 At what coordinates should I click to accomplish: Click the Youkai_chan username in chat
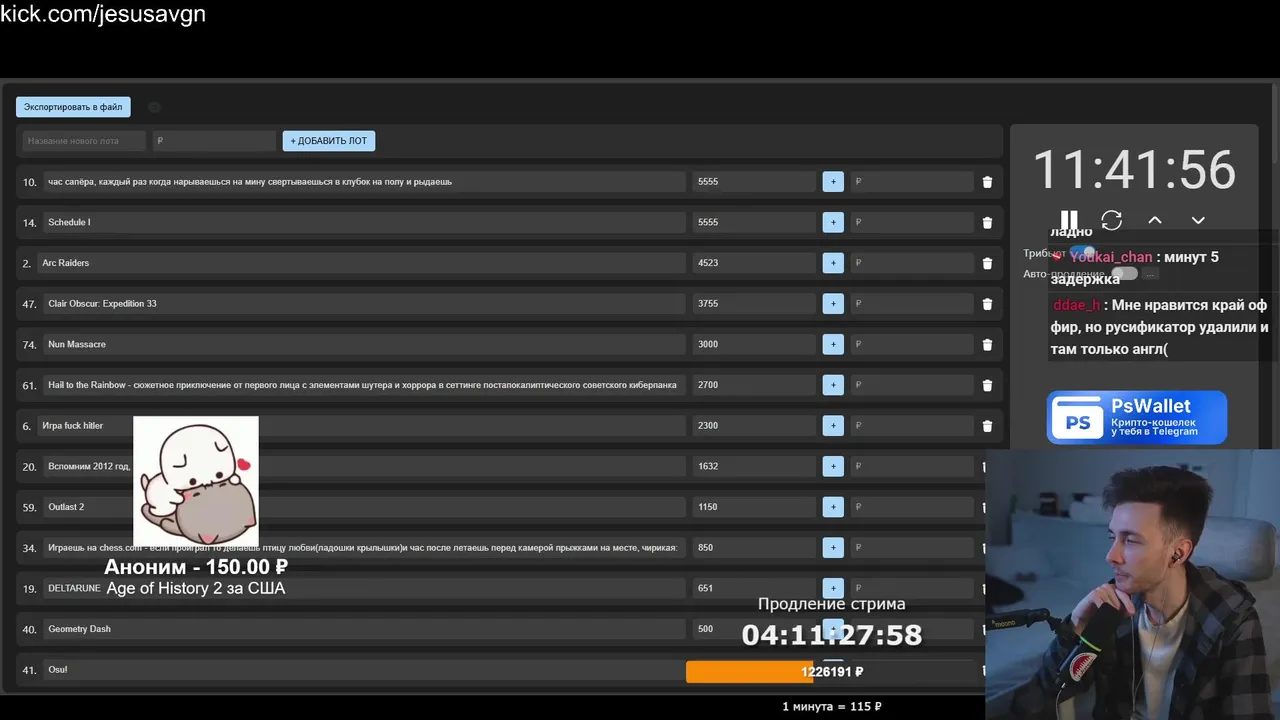pyautogui.click(x=1111, y=257)
